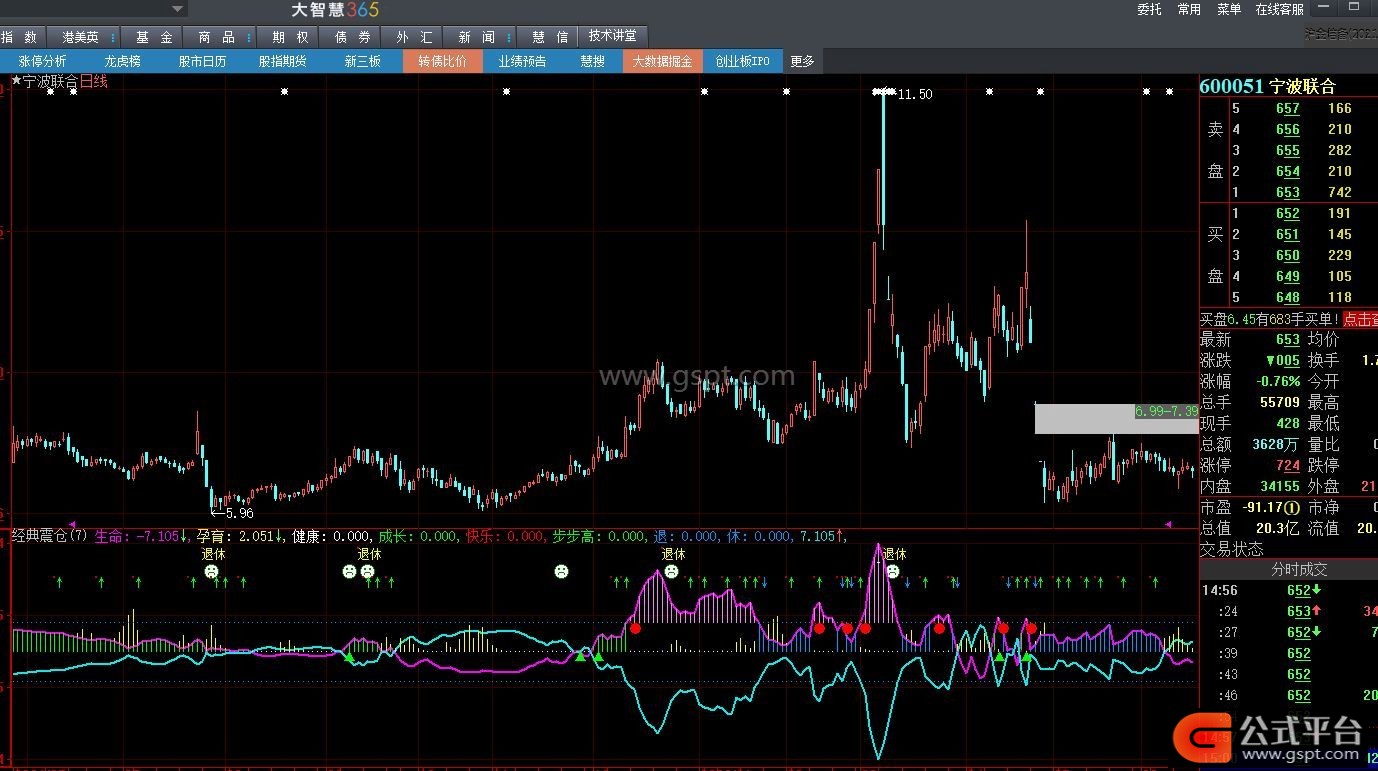Screen dimensions: 1378x771
Task: Select buy level 3 price 650
Action: coord(1288,255)
